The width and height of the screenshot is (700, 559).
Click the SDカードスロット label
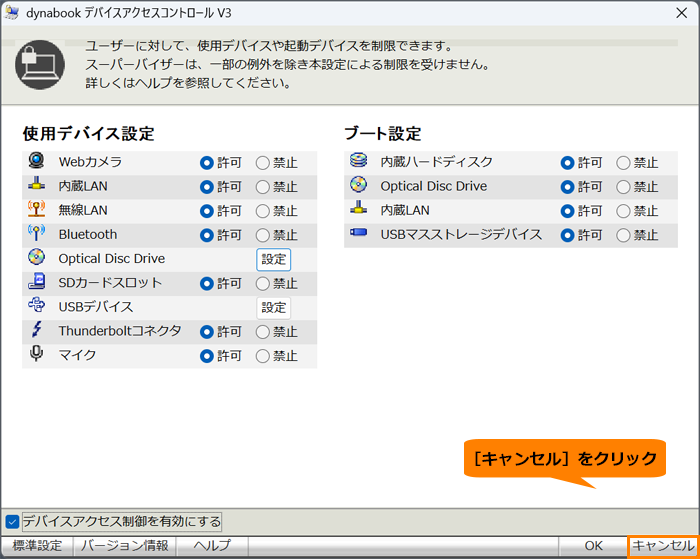(x=110, y=283)
